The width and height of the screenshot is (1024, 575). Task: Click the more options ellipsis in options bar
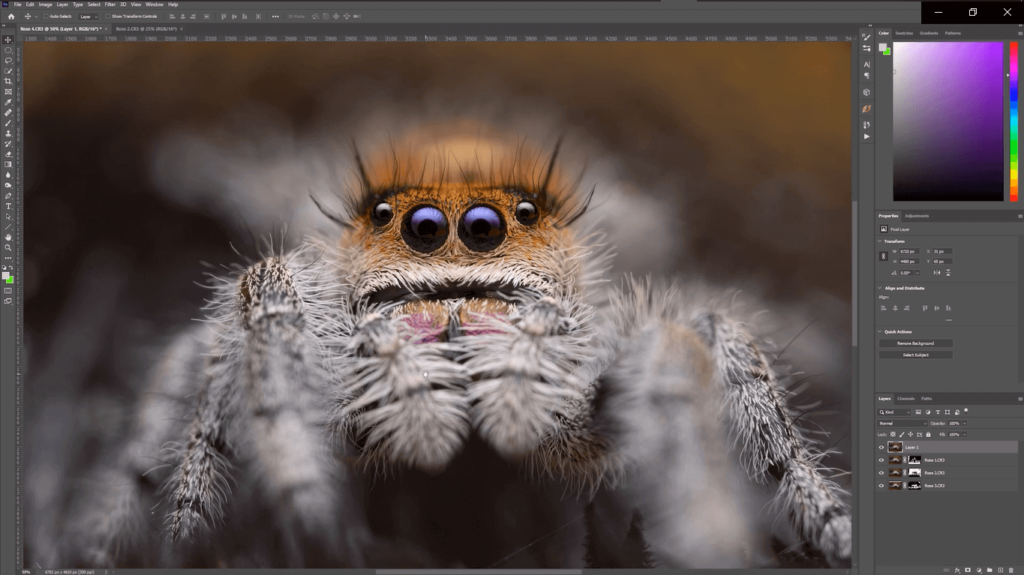point(275,16)
